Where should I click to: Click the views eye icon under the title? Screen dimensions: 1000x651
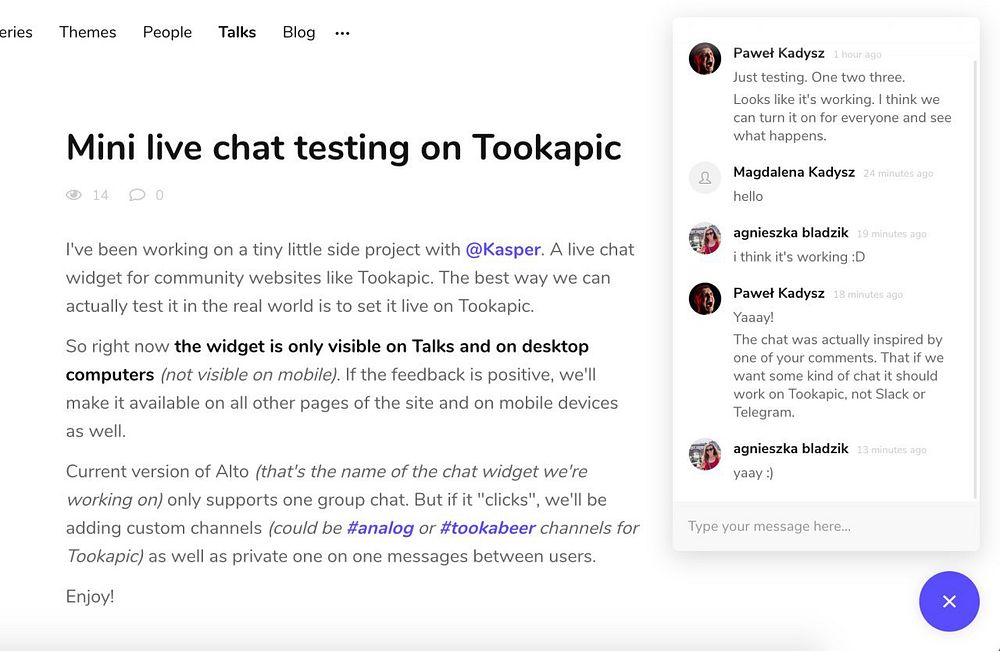pyautogui.click(x=74, y=195)
